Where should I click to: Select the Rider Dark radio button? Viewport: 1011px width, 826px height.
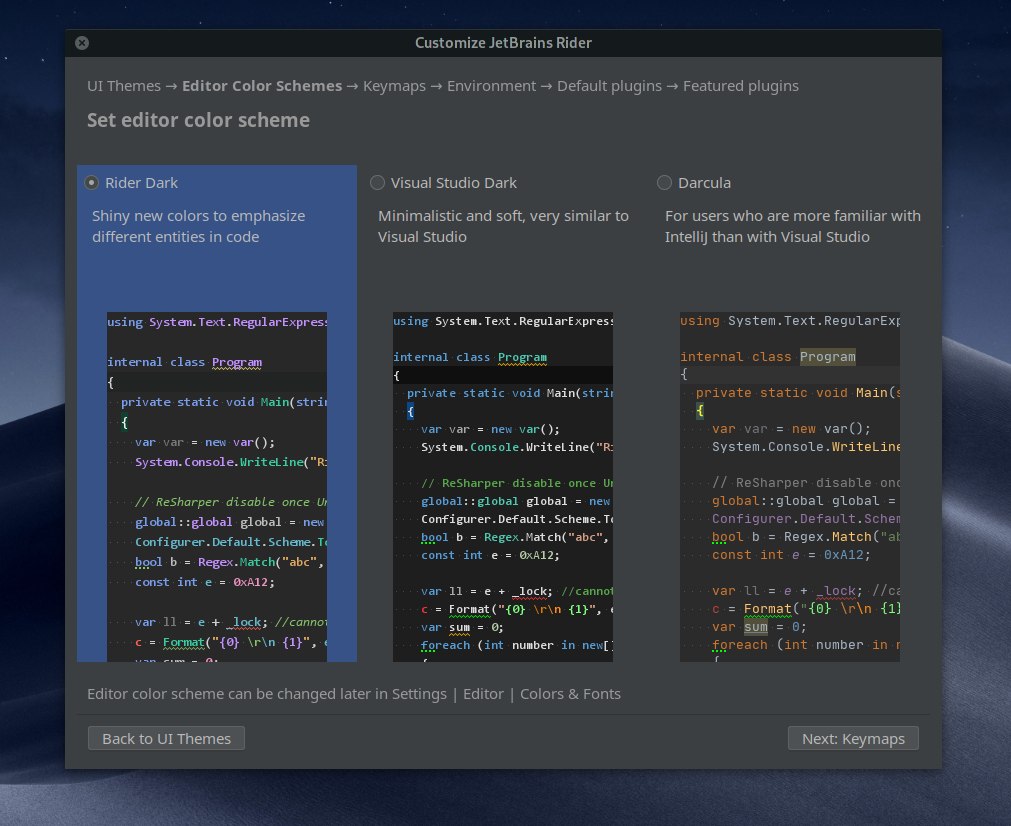click(x=92, y=183)
